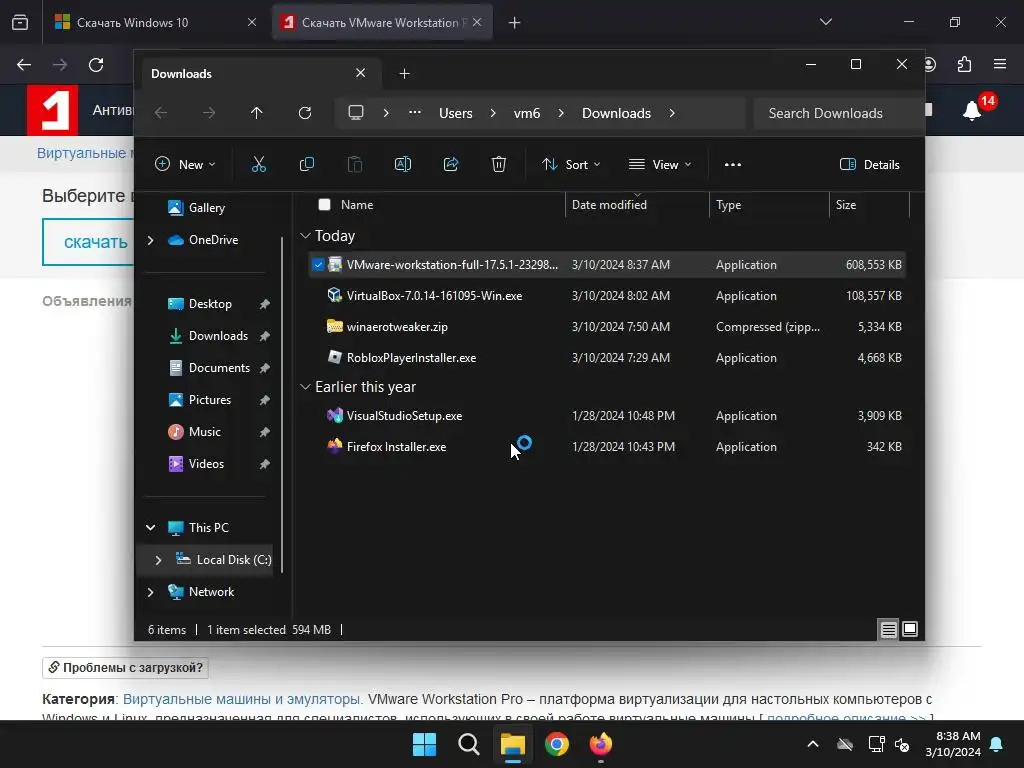Click the browser back arrow in Firefox window

(24, 65)
